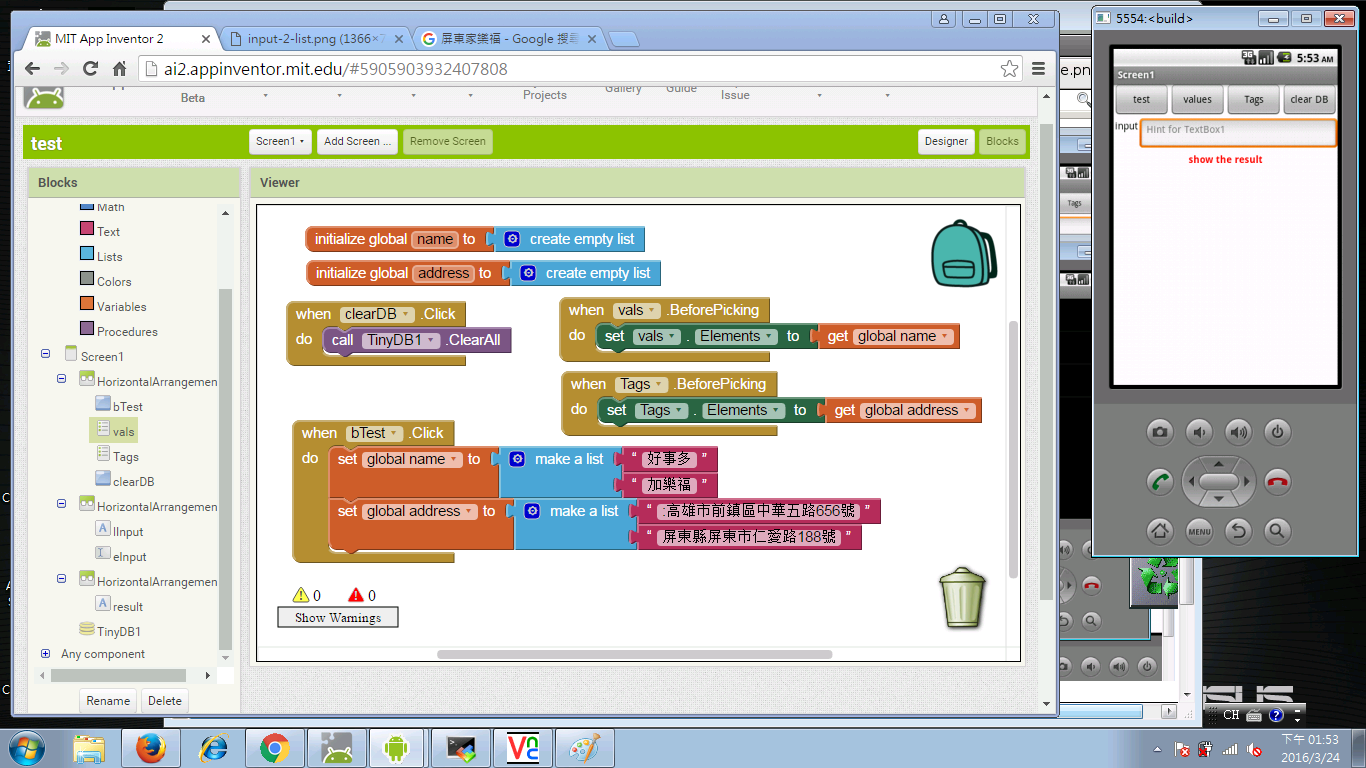Click the browser reload button
1366x768 pixels.
(x=90, y=69)
